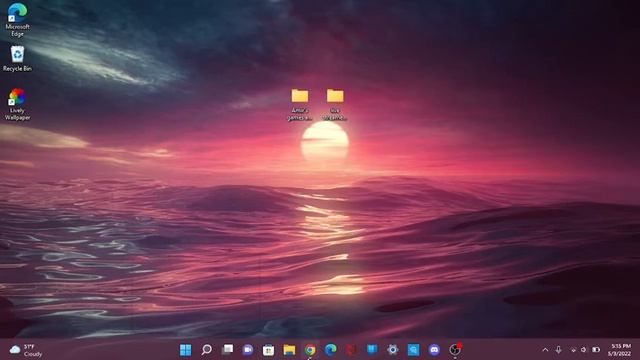The height and width of the screenshot is (360, 640).
Task: Open the blue square app right of Settings gear
Action: tap(413, 350)
